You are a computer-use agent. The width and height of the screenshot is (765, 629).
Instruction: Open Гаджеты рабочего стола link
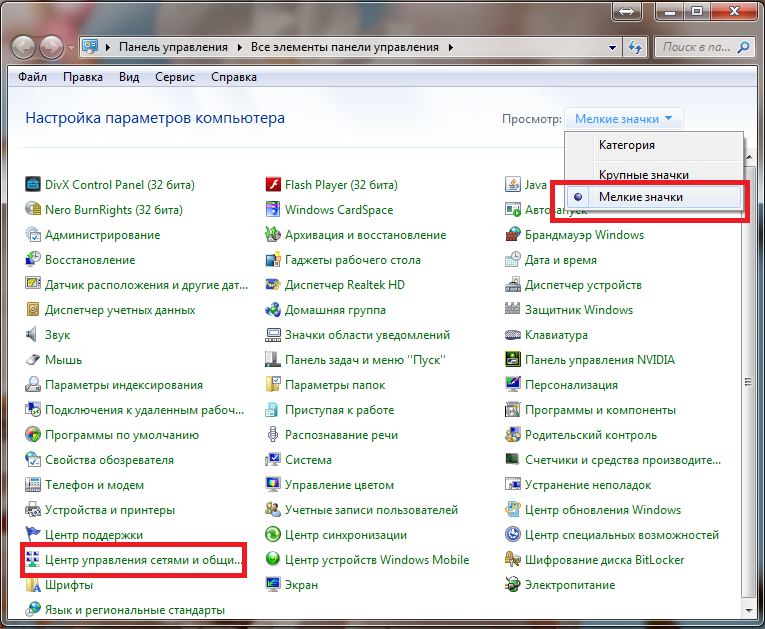(353, 260)
